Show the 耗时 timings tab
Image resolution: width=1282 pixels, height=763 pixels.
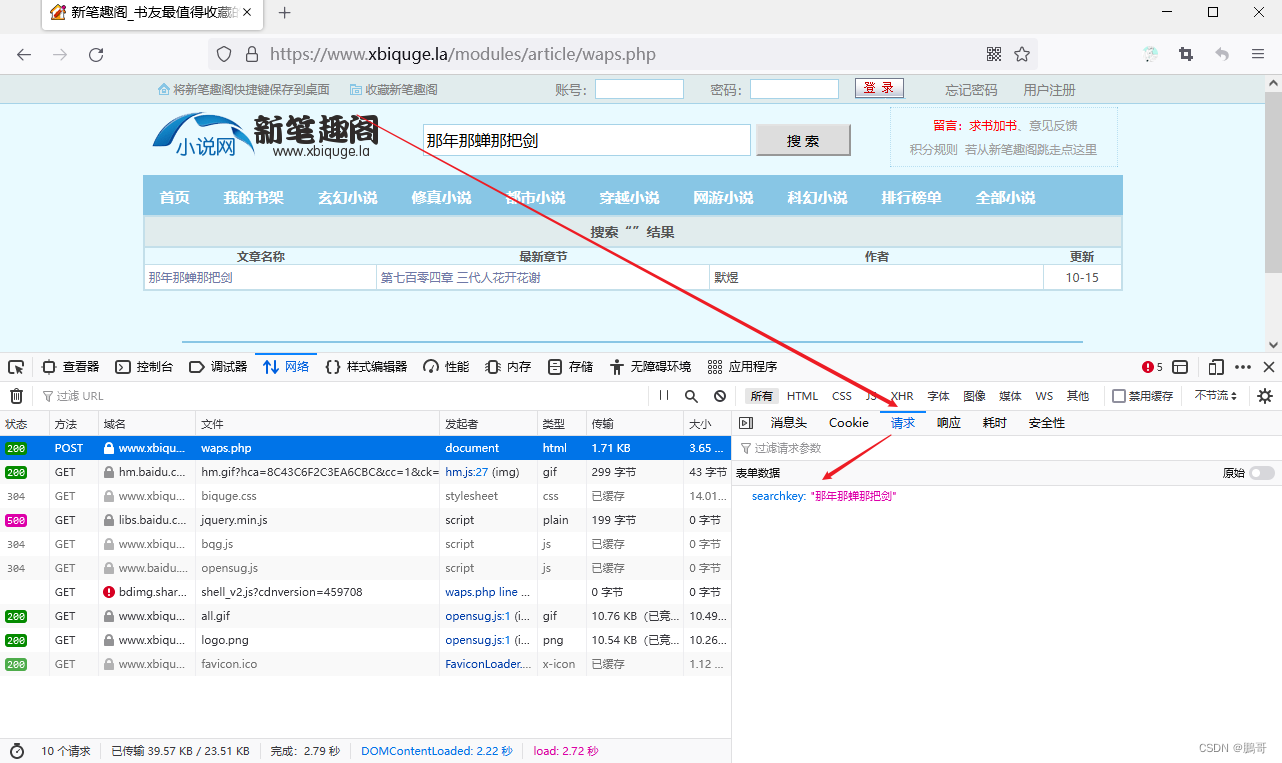[995, 423]
